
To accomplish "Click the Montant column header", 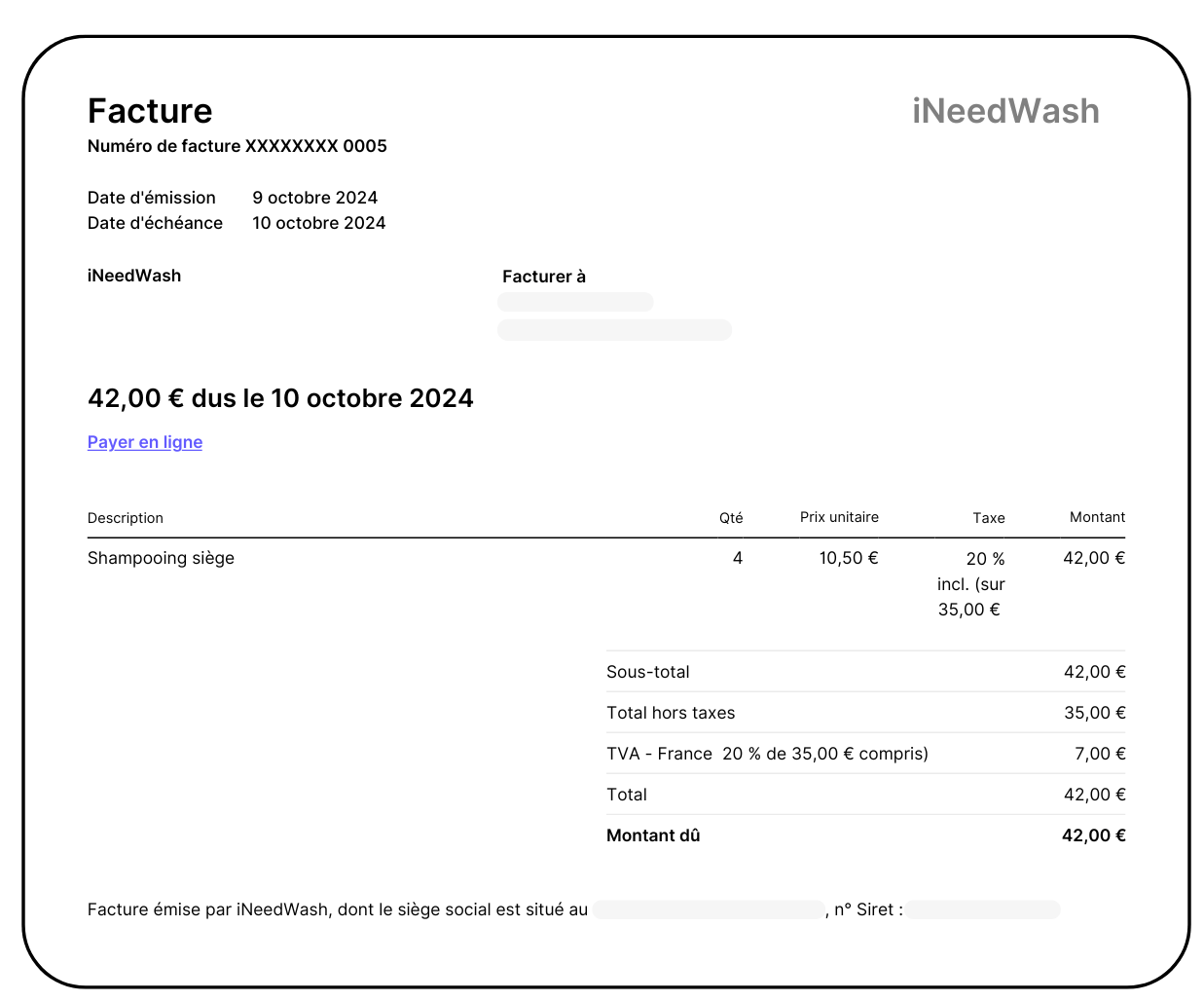I will pos(1097,517).
